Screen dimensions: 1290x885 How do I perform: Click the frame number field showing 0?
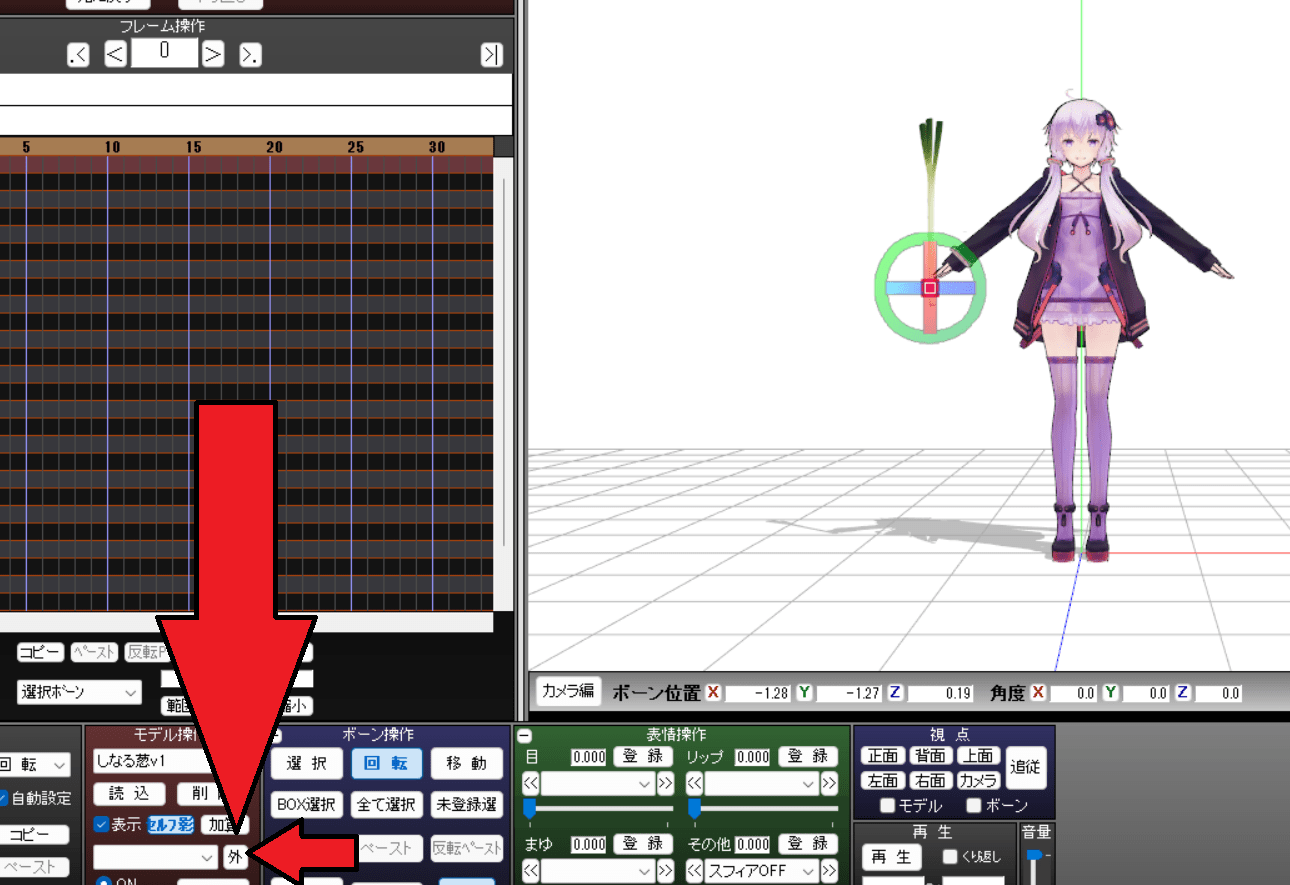(x=164, y=54)
